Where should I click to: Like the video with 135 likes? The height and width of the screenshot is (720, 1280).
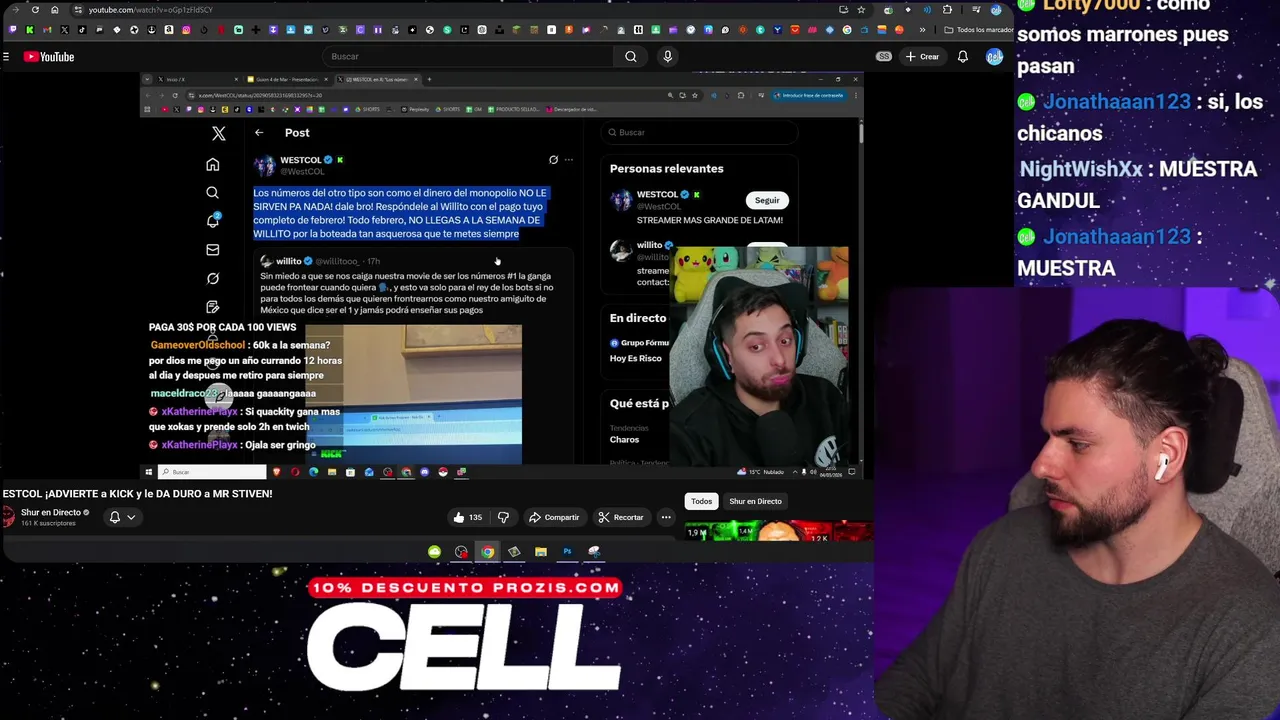pos(467,517)
